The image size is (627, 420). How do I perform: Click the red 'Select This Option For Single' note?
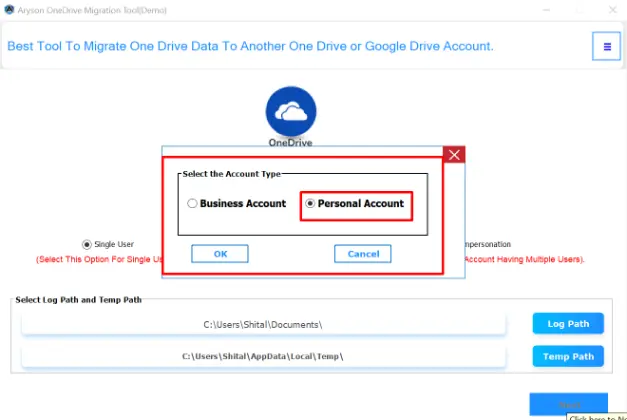click(x=100, y=259)
